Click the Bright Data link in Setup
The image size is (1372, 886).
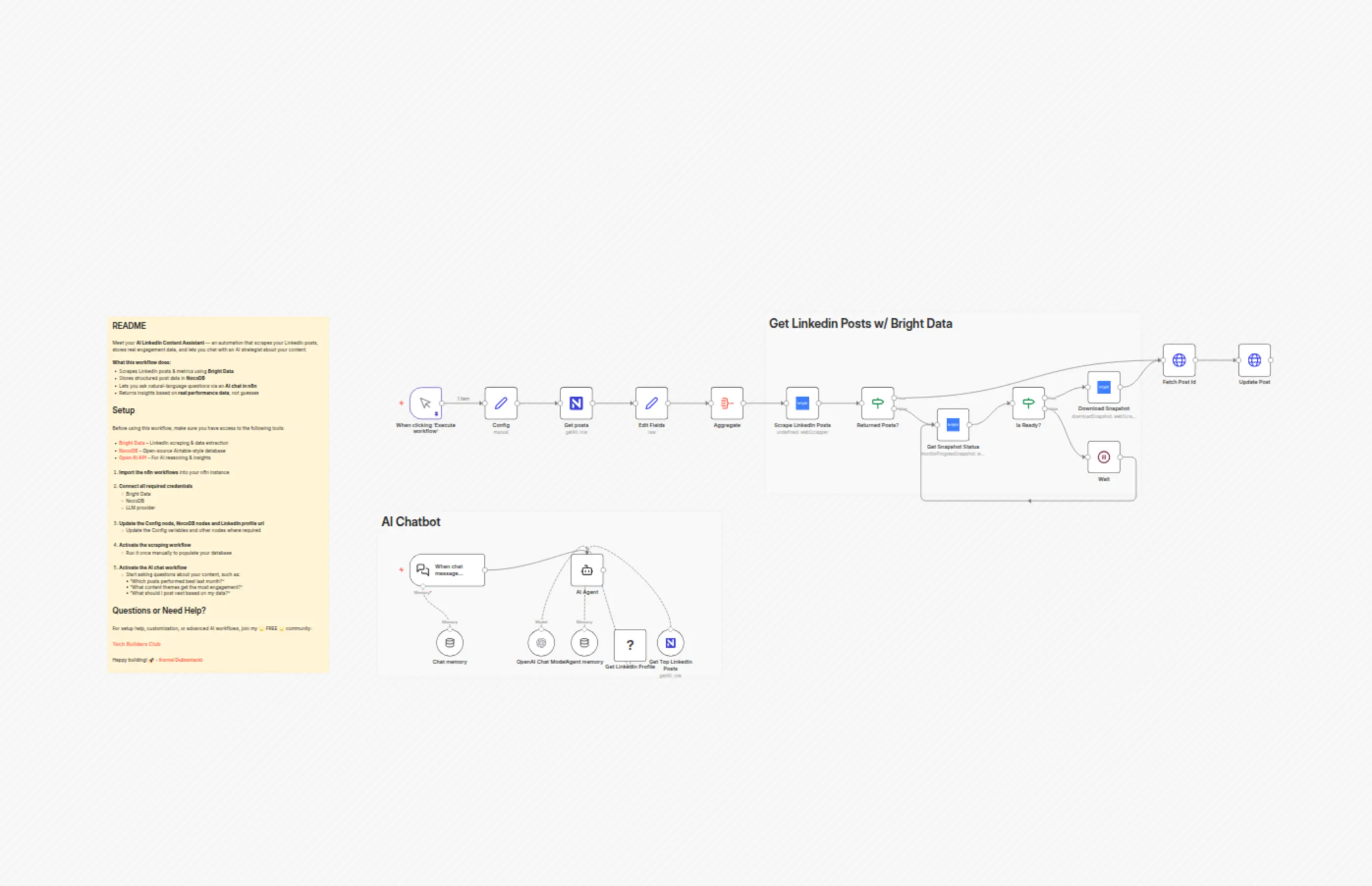click(132, 443)
